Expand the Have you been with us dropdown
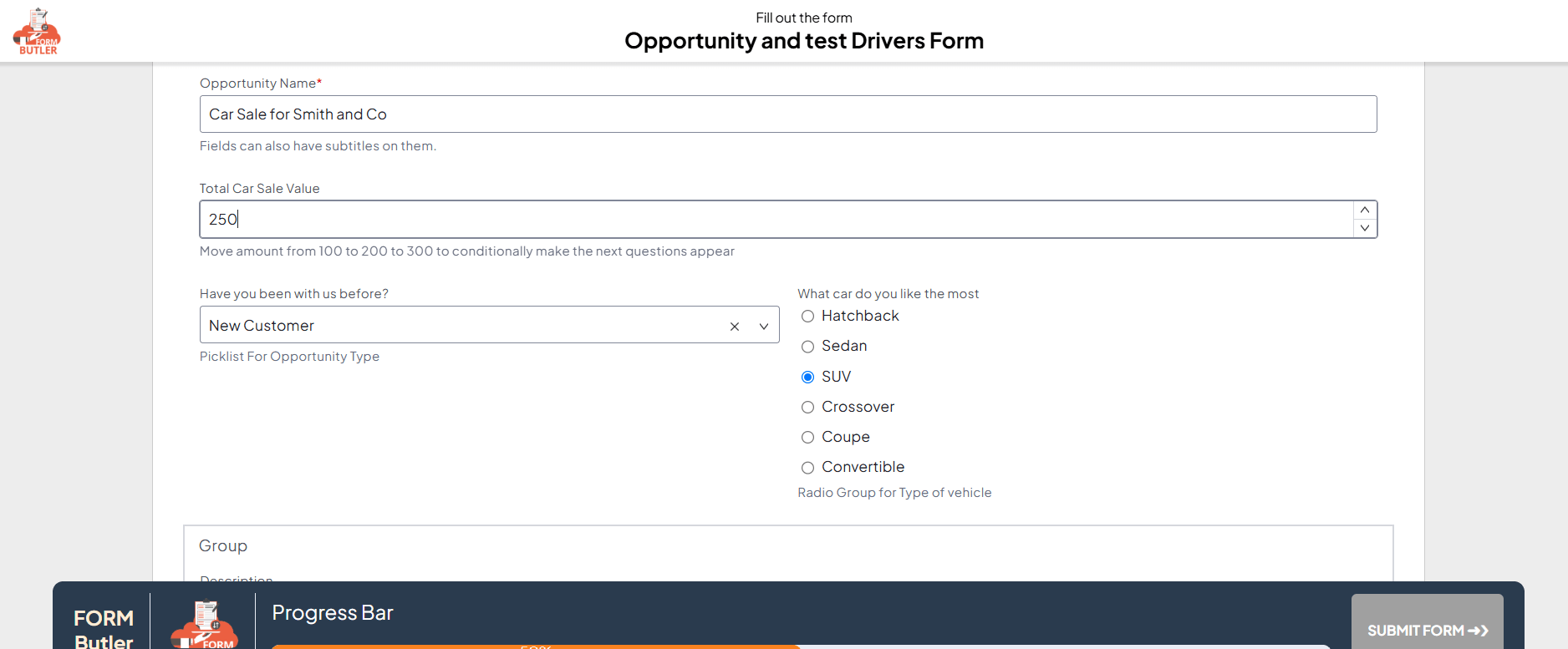The width and height of the screenshot is (1568, 649). (763, 327)
